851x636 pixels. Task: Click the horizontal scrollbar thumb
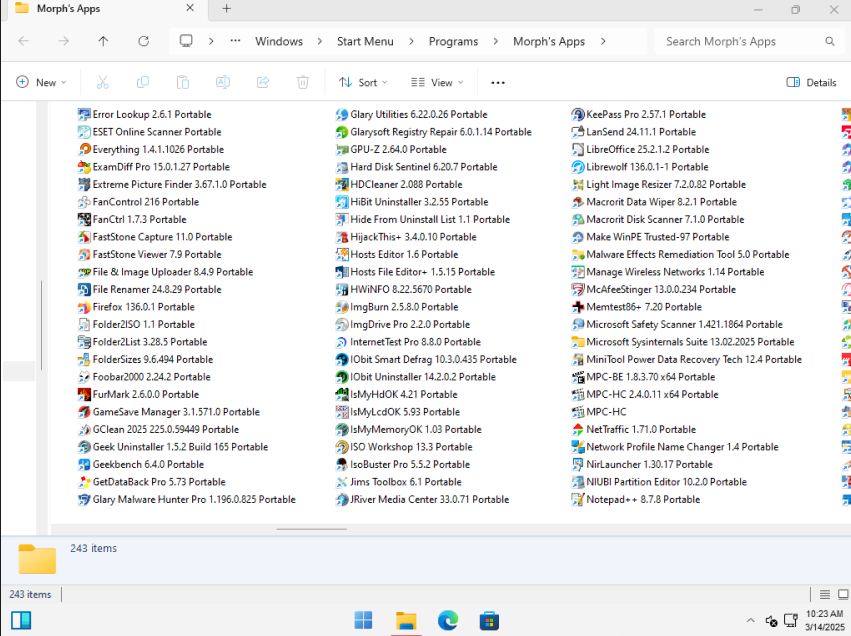(312, 529)
